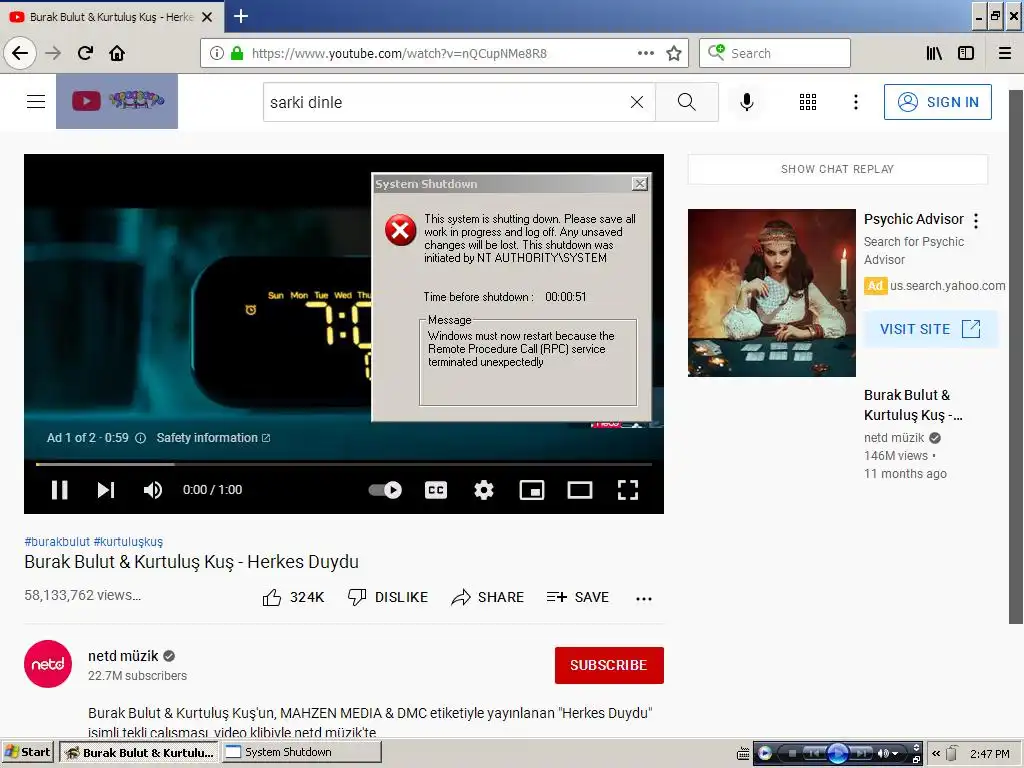Viewport: 1024px width, 768px height.
Task: Toggle the autoplay switch
Action: coord(385,490)
